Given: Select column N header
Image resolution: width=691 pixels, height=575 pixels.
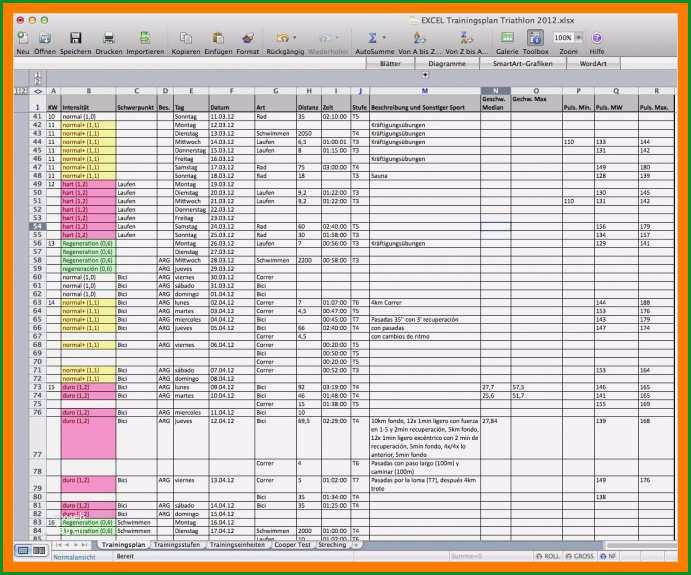Looking at the screenshot, I should point(495,91).
